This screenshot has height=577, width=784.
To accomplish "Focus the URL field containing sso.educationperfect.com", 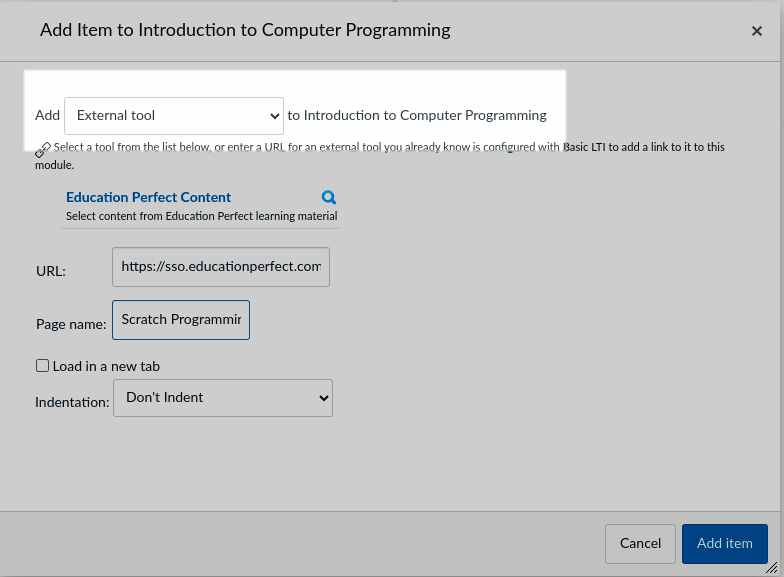I will [220, 267].
